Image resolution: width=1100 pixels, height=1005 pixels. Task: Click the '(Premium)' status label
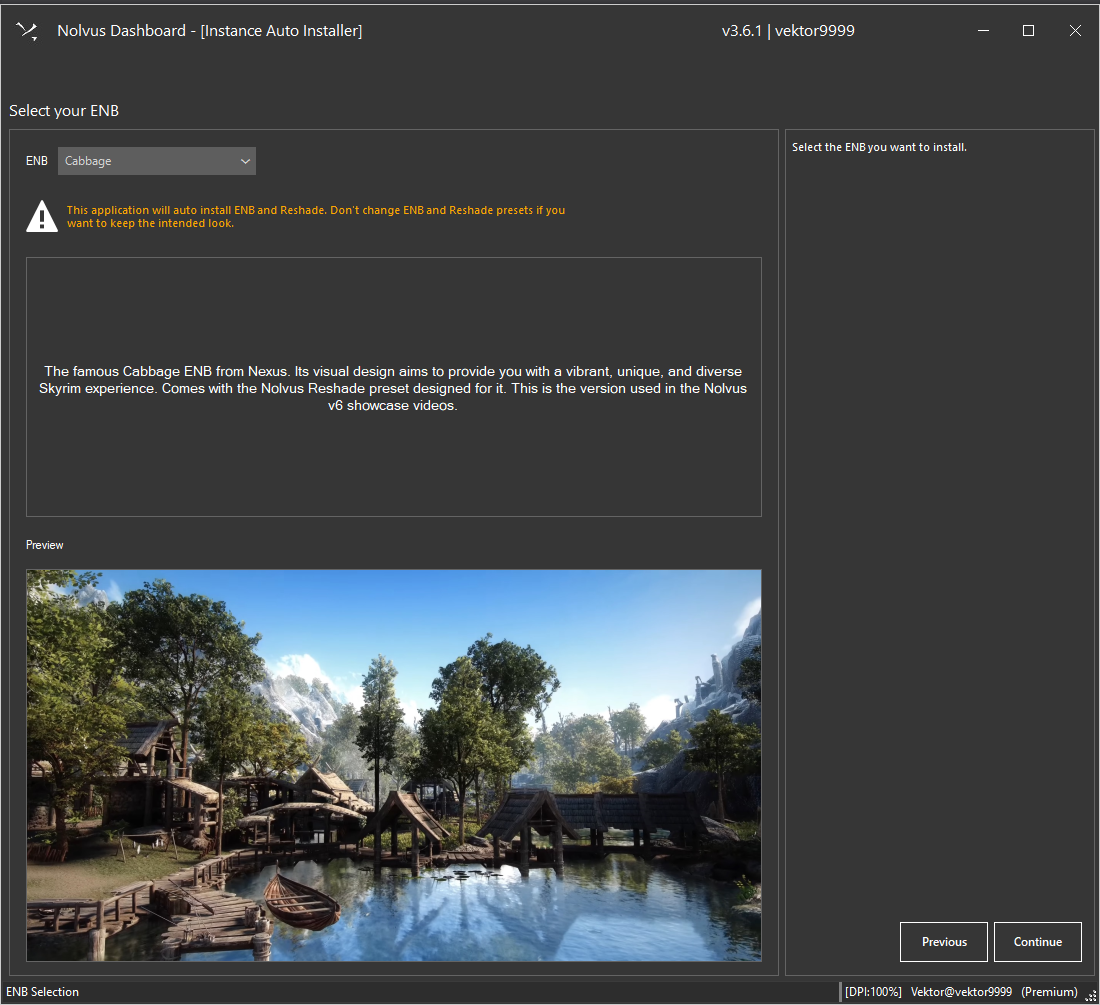pyautogui.click(x=1049, y=992)
